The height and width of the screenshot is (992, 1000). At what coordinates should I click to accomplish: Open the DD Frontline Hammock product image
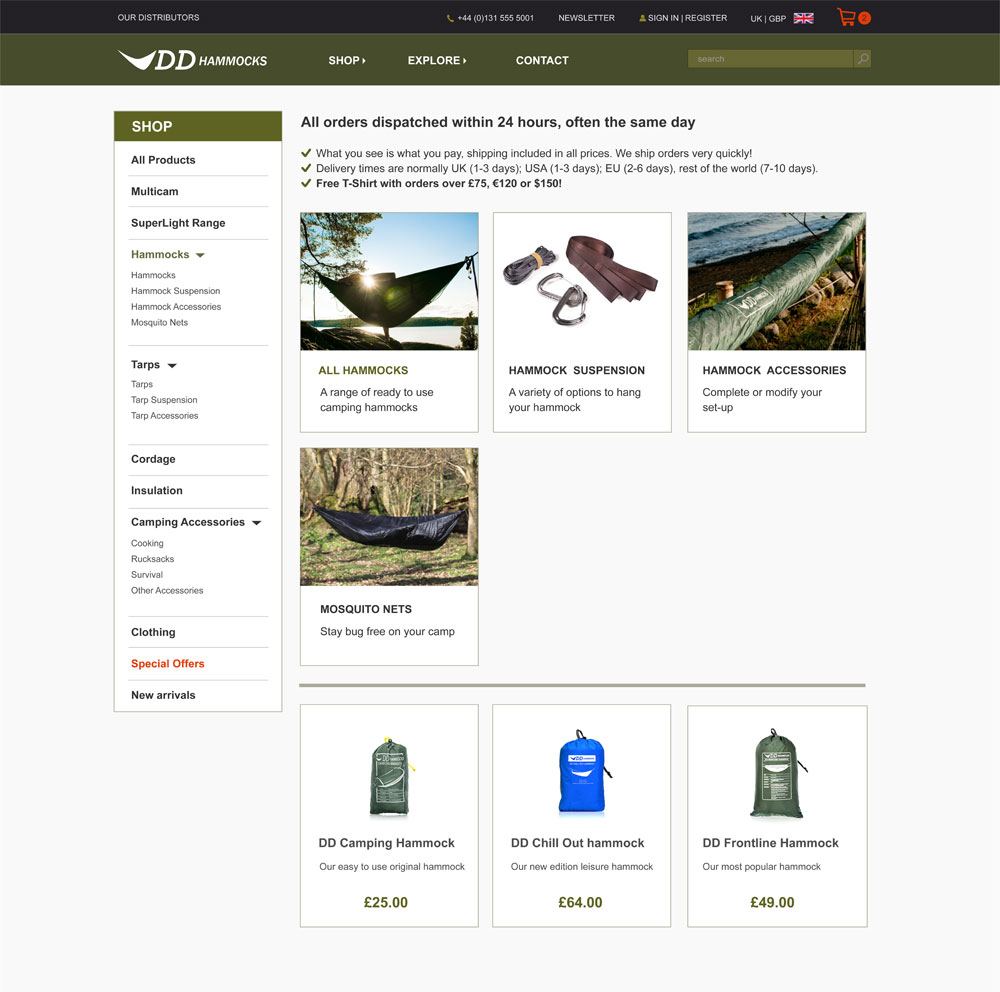point(777,773)
